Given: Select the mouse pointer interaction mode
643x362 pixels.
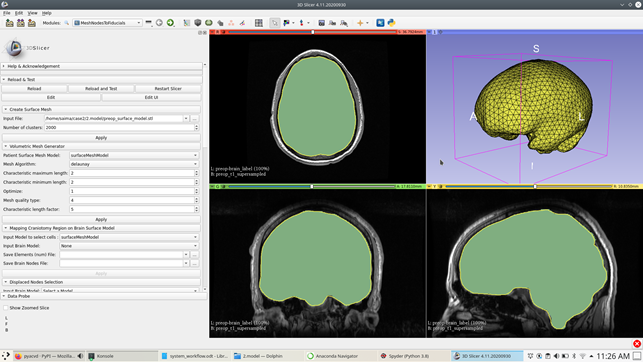Looking at the screenshot, I should tap(274, 23).
